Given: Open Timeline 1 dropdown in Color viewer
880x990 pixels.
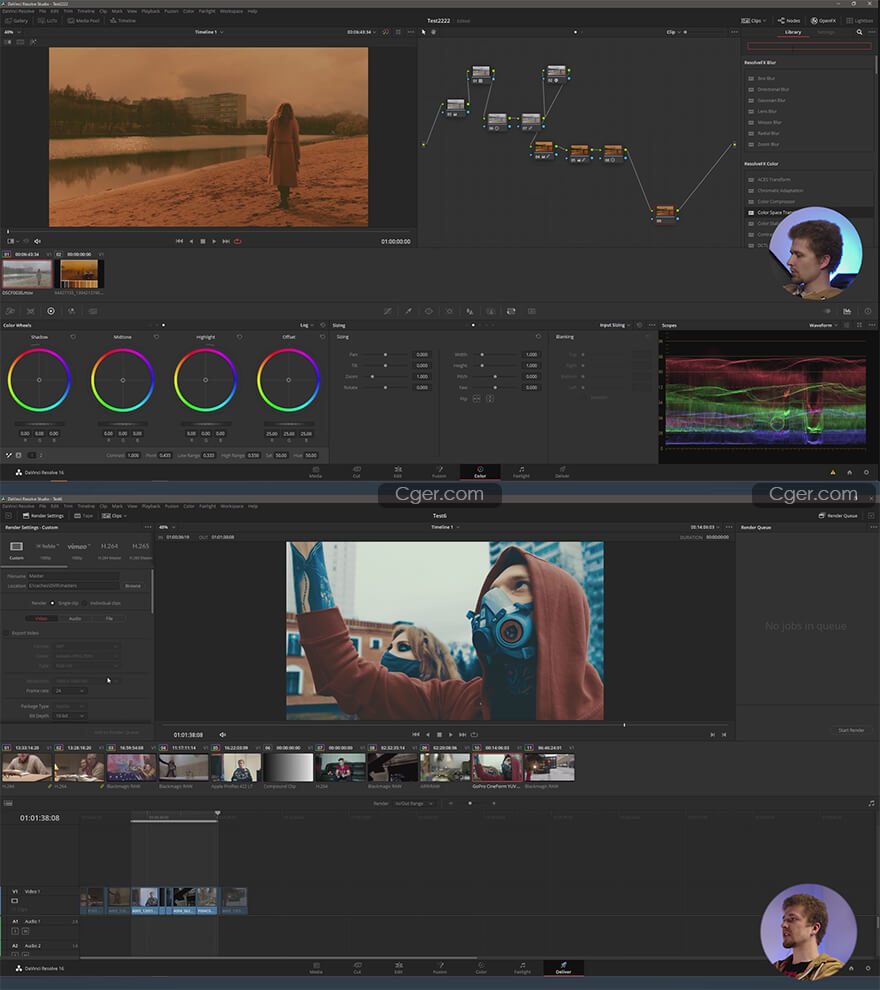Looking at the screenshot, I should click(209, 32).
